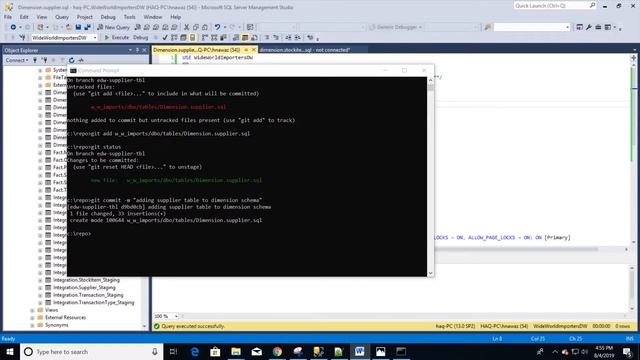The image size is (640, 360).
Task: Click the Cut scissors icon
Action: click(187, 27)
